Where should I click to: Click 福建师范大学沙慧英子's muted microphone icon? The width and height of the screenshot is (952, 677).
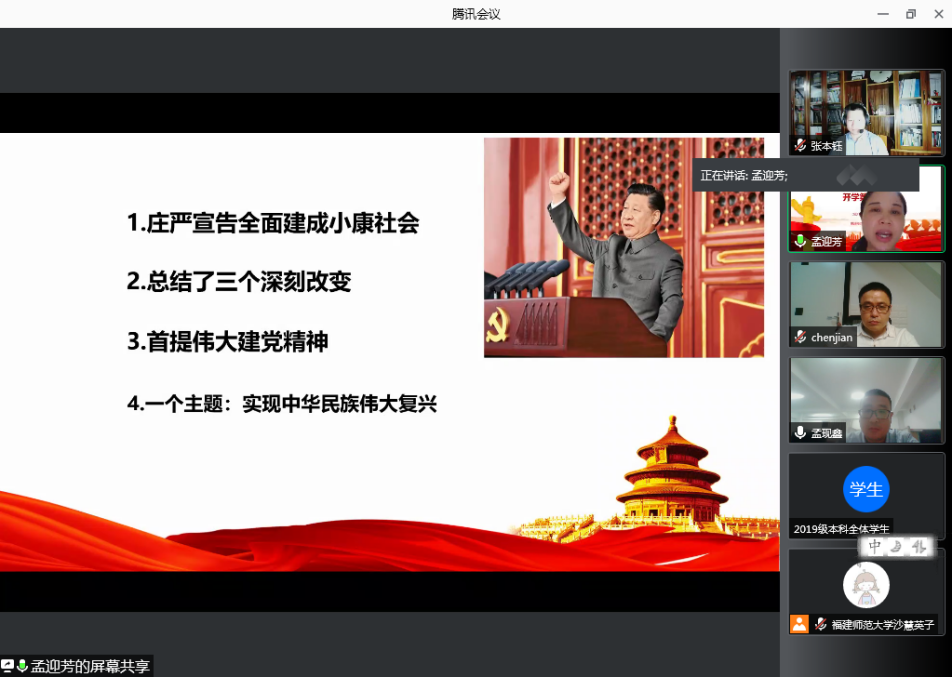[820, 624]
